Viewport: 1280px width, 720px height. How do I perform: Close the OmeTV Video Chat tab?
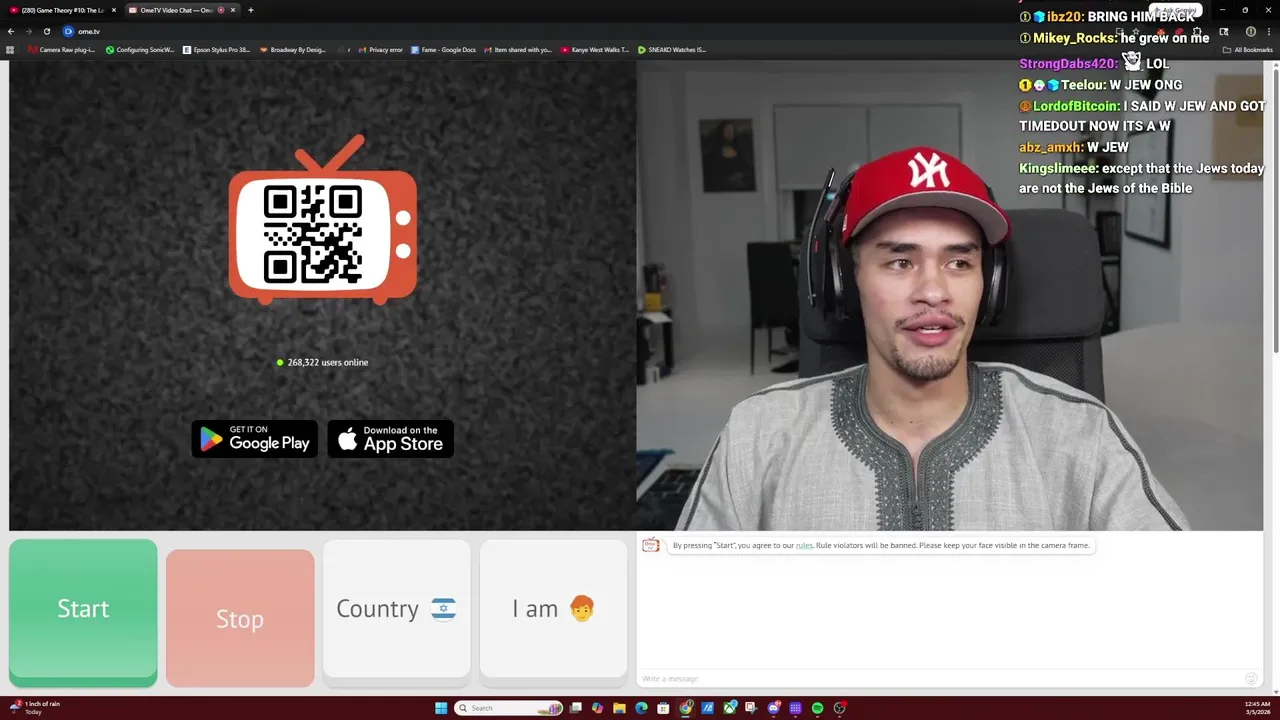point(233,10)
